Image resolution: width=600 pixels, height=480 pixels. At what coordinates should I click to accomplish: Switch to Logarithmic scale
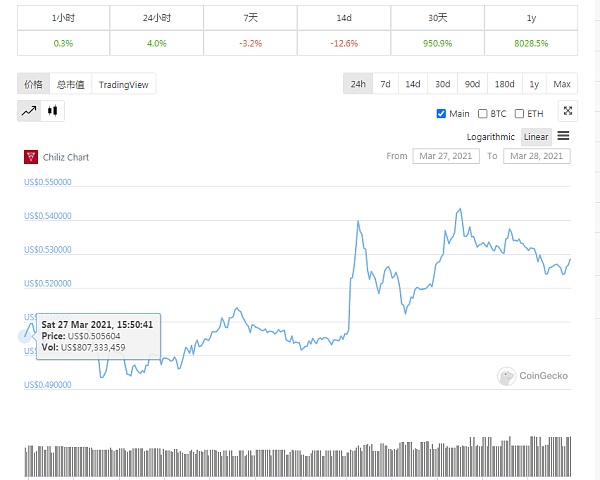(490, 136)
